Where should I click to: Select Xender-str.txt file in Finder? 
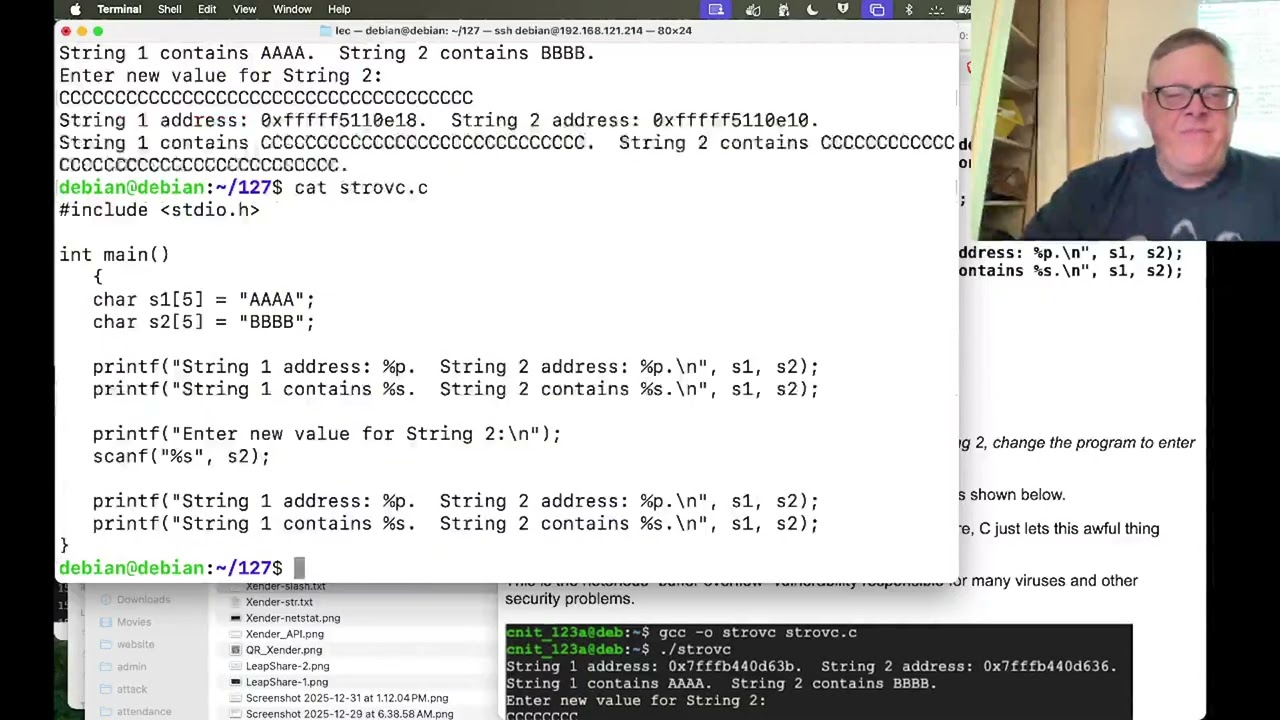(279, 602)
